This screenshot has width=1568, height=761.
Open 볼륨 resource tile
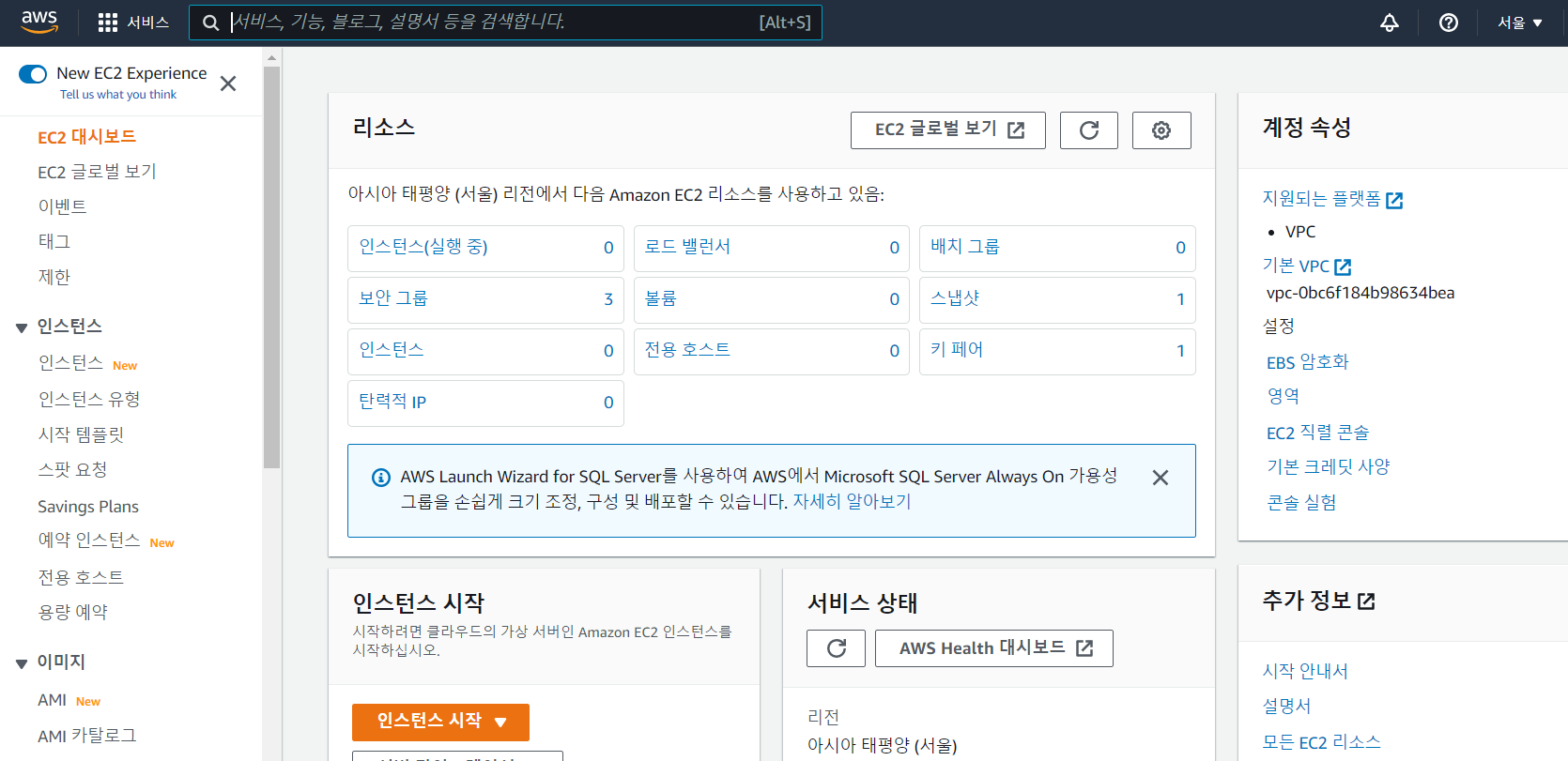click(772, 300)
